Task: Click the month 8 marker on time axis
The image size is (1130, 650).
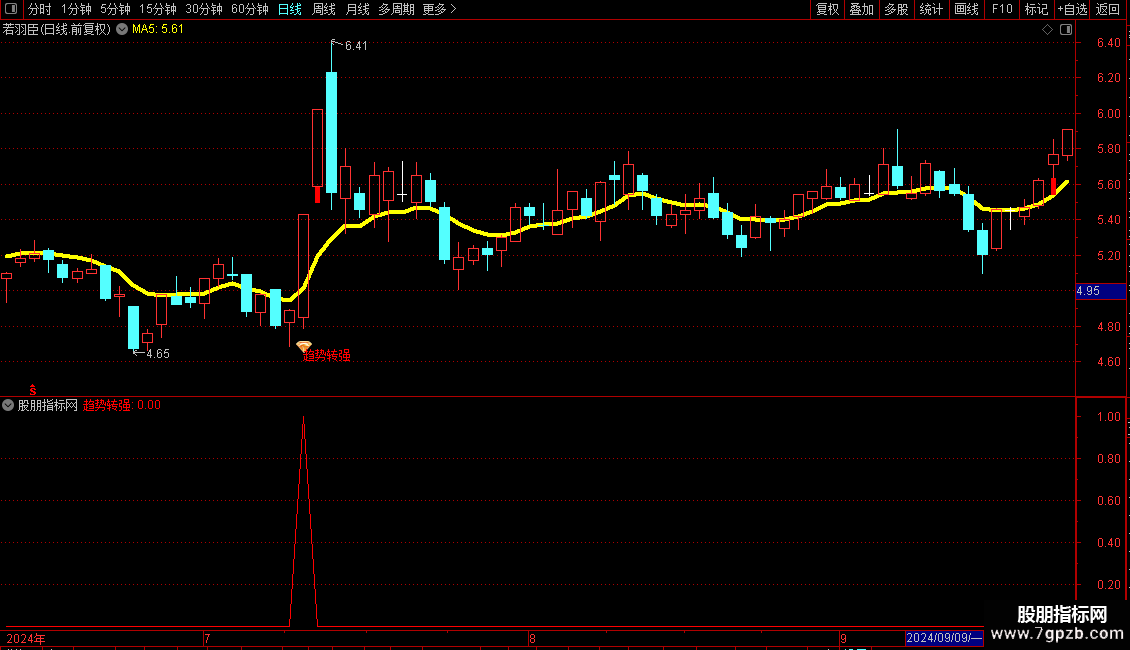Action: (x=532, y=638)
